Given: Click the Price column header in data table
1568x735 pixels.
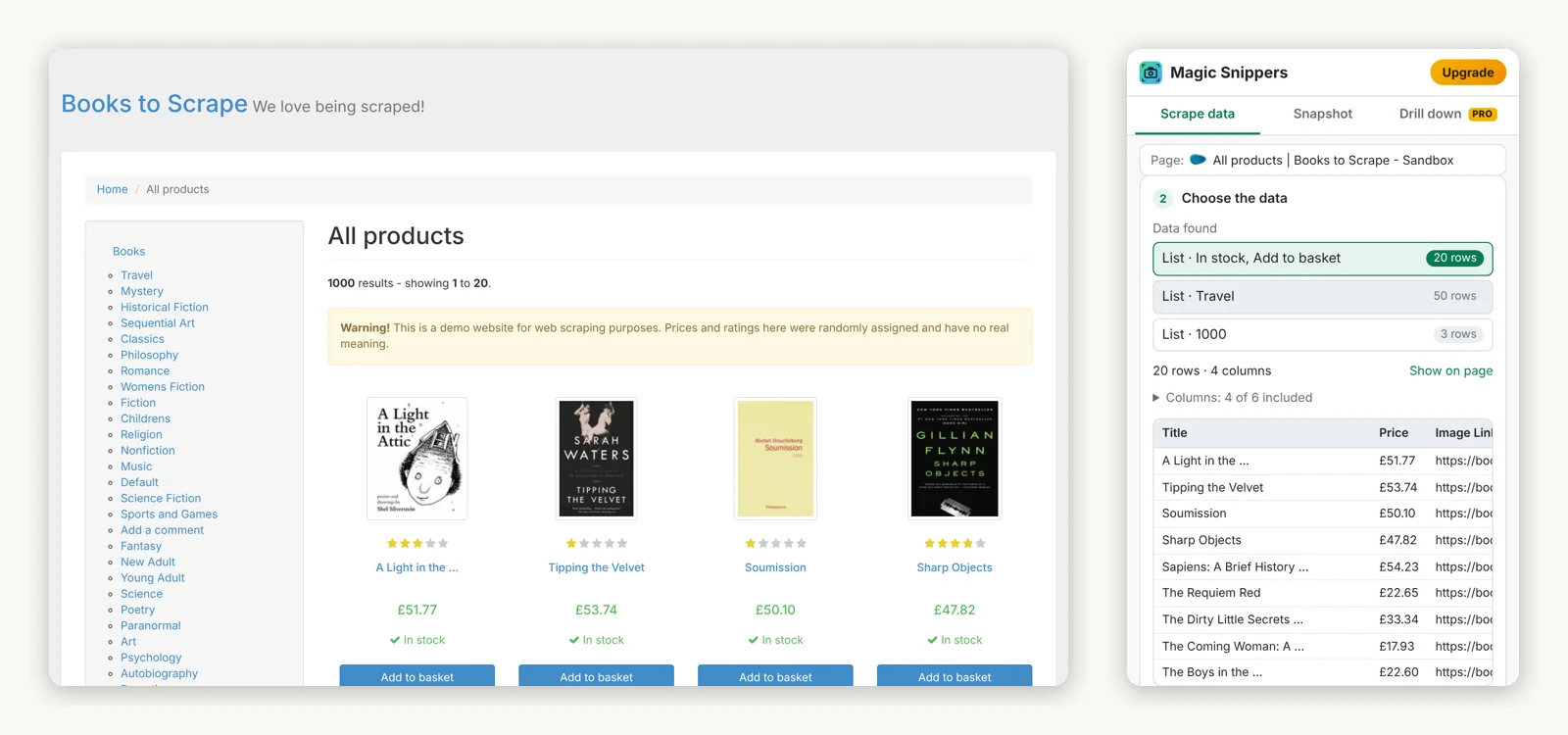Looking at the screenshot, I should click(1393, 433).
